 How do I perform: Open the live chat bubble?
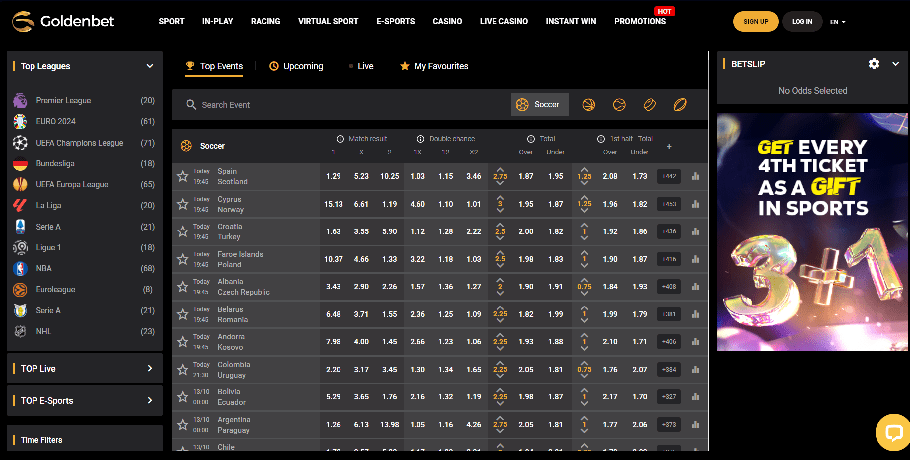coord(889,432)
